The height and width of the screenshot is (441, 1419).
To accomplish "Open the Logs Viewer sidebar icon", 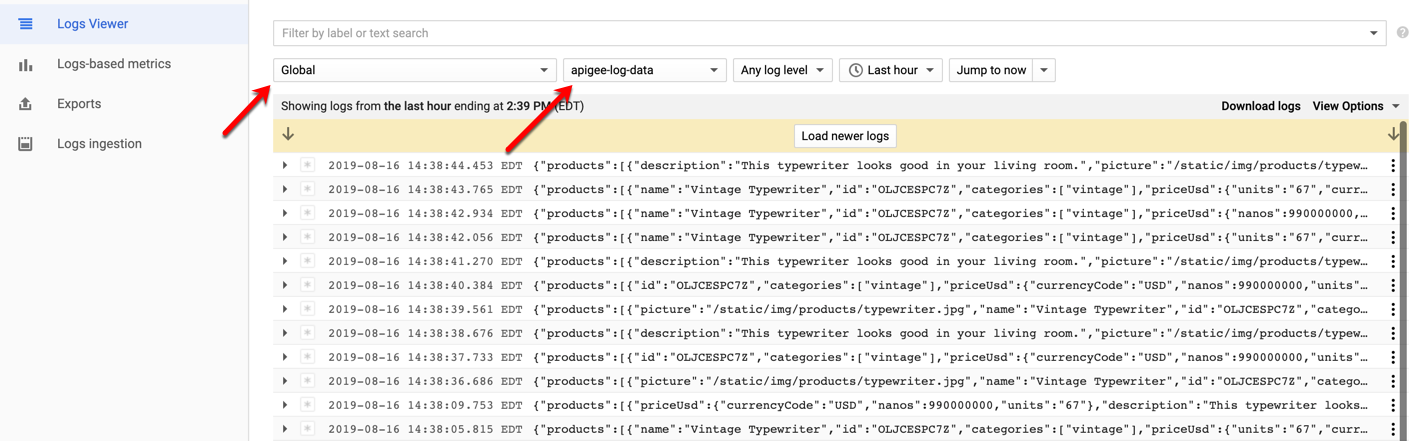I will coord(26,23).
